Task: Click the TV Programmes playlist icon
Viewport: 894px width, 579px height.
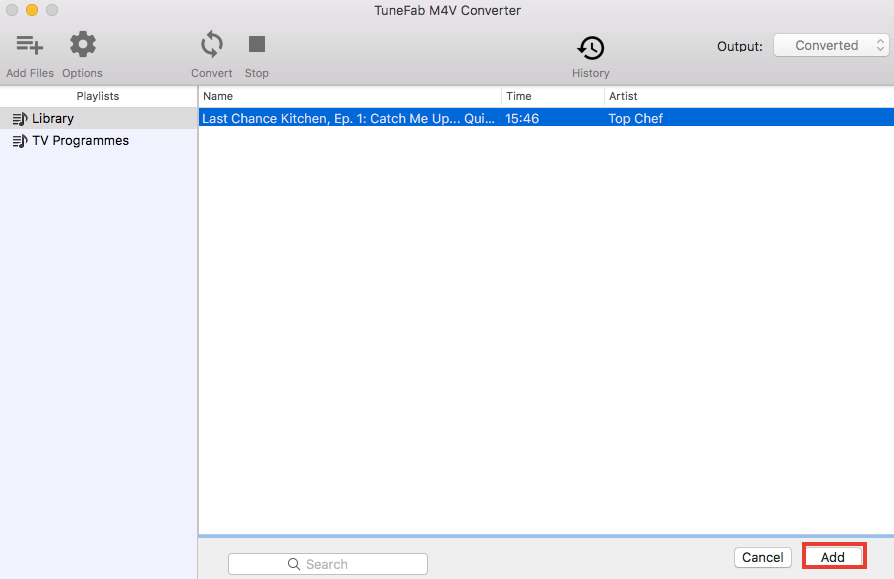Action: click(x=20, y=141)
